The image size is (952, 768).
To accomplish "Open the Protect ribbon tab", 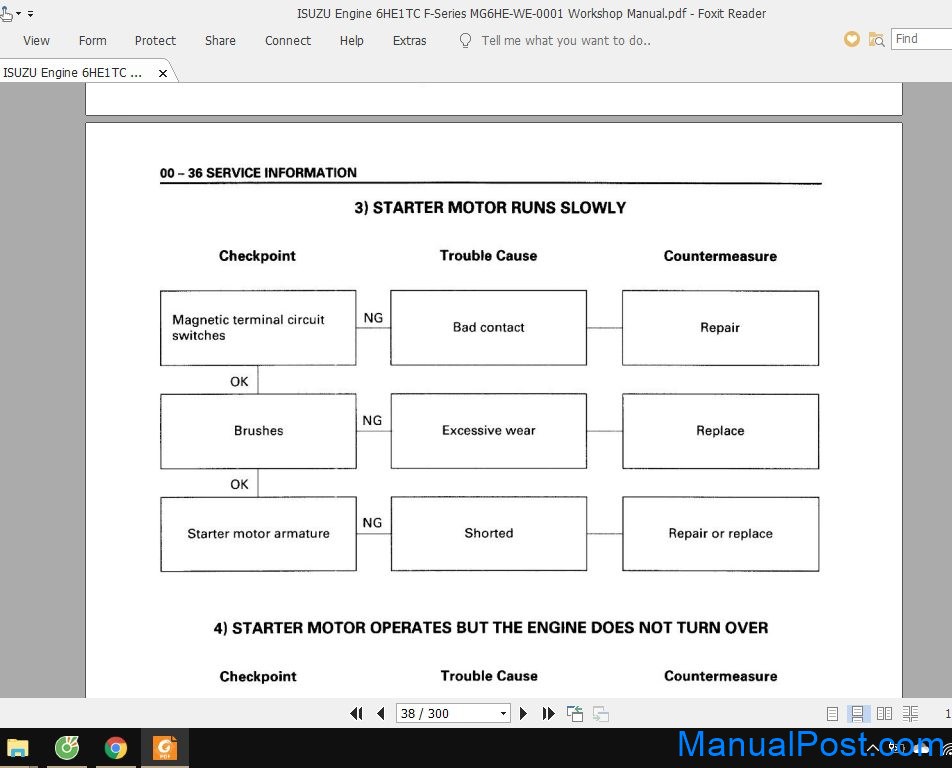I will pyautogui.click(x=155, y=41).
